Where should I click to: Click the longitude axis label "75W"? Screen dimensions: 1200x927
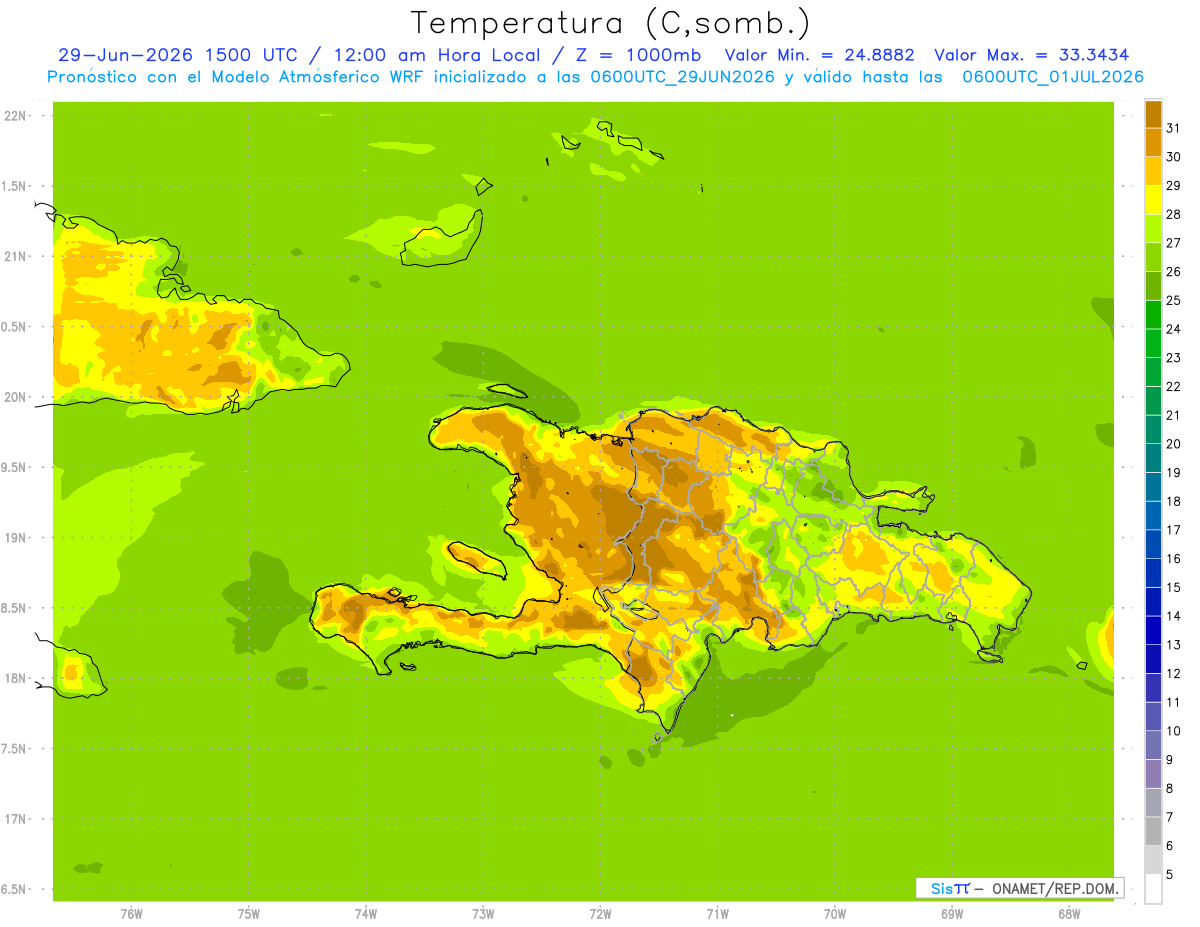[x=249, y=913]
